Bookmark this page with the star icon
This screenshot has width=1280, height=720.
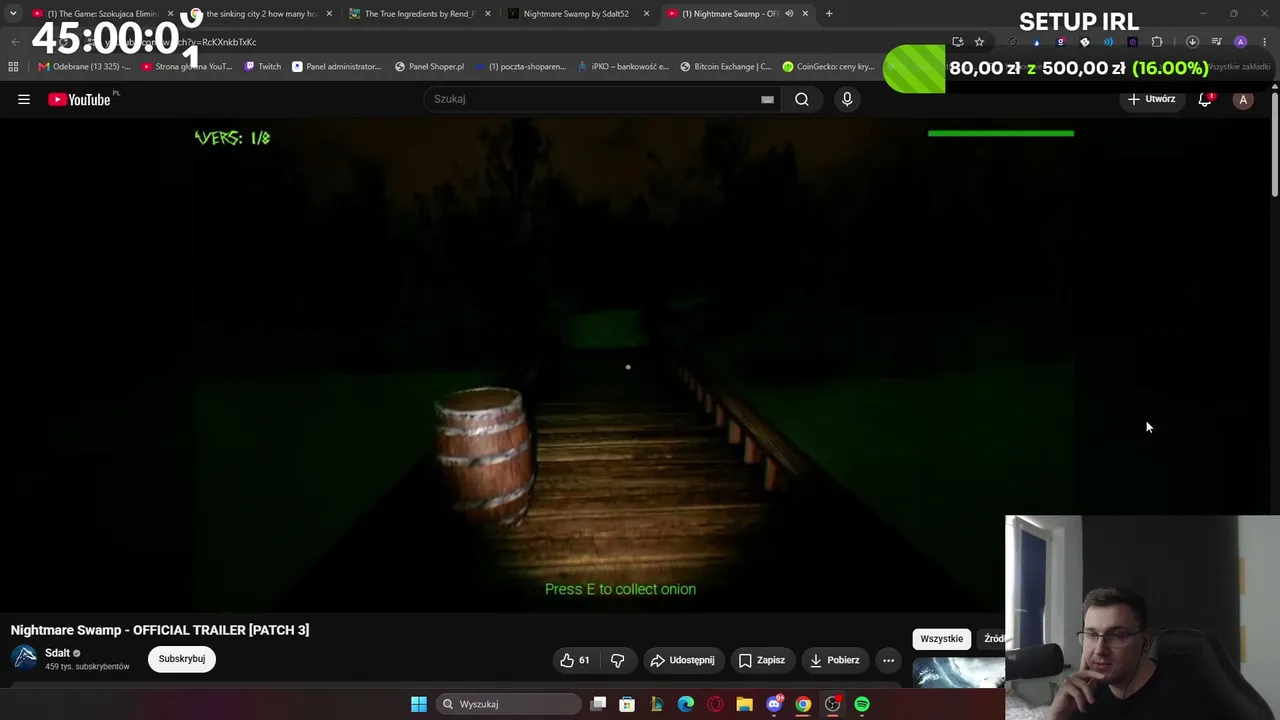979,42
